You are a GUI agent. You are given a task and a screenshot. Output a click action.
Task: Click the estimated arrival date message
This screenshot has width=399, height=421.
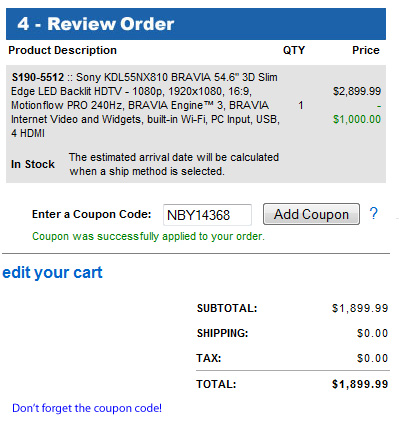[x=174, y=164]
